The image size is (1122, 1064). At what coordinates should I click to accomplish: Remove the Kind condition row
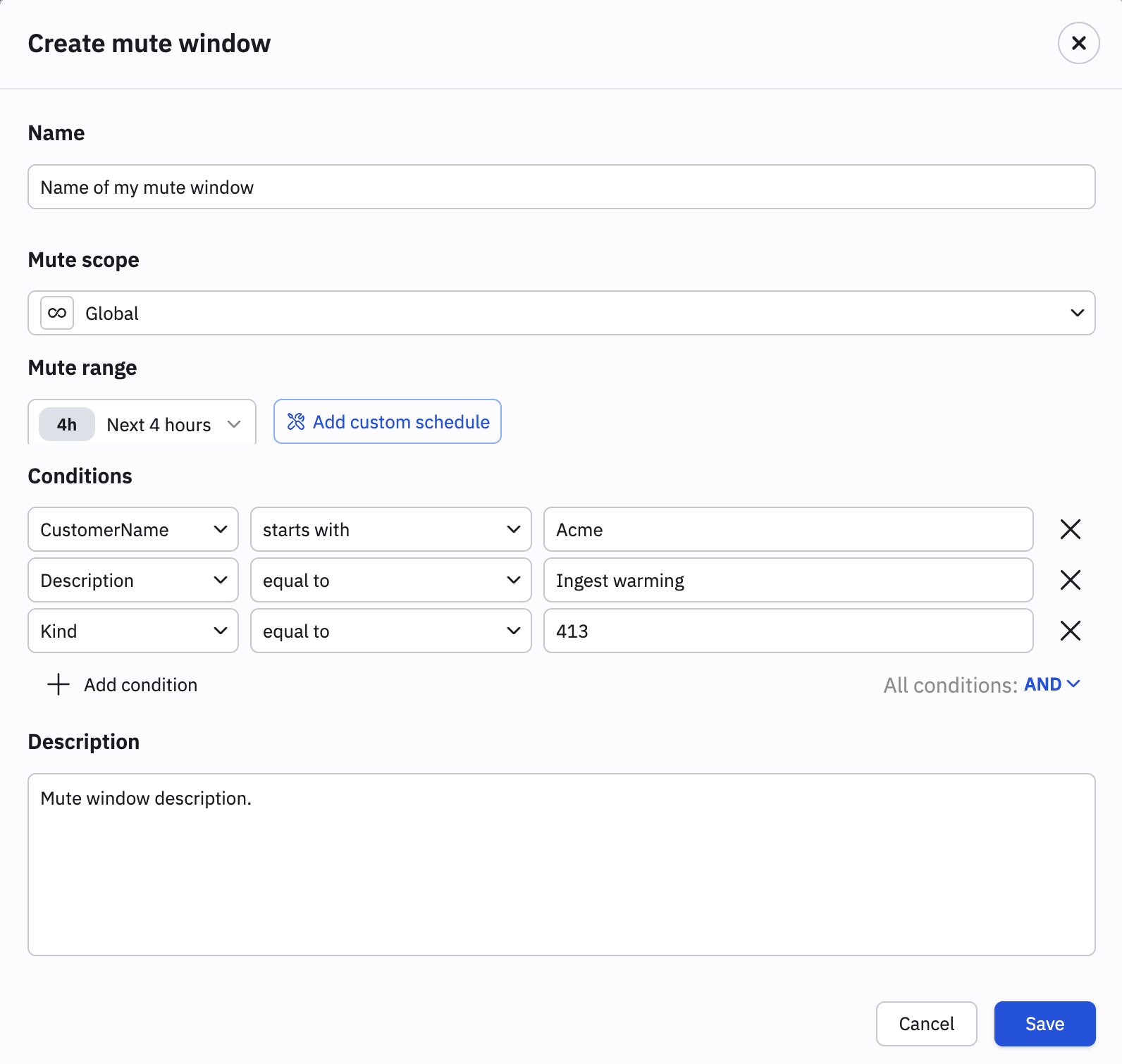pos(1070,631)
